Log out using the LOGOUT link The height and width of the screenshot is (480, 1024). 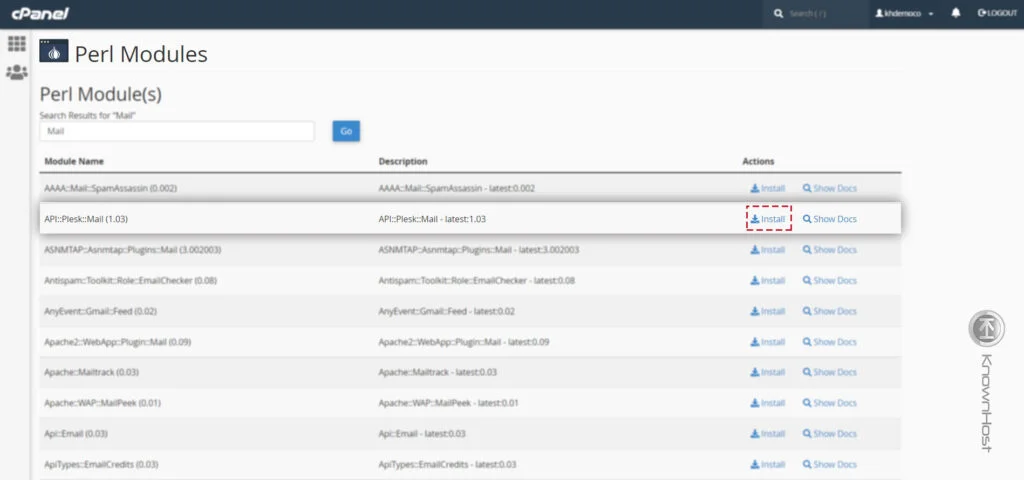[x=997, y=13]
